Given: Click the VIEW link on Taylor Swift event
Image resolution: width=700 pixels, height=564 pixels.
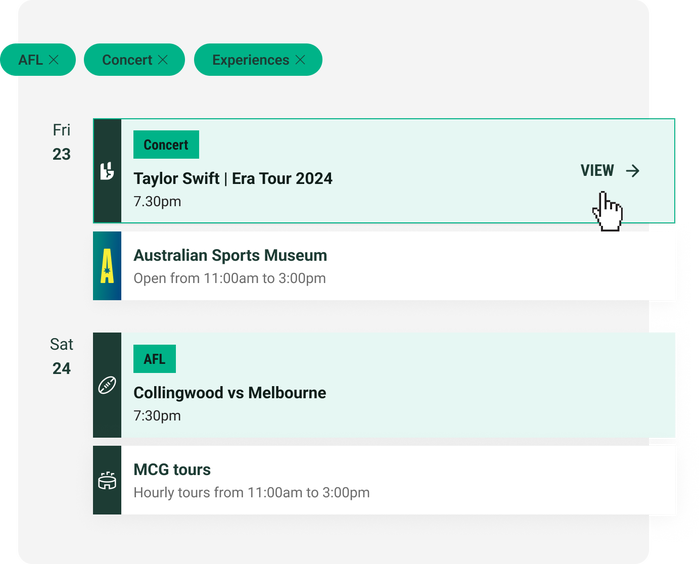Looking at the screenshot, I should tap(597, 171).
